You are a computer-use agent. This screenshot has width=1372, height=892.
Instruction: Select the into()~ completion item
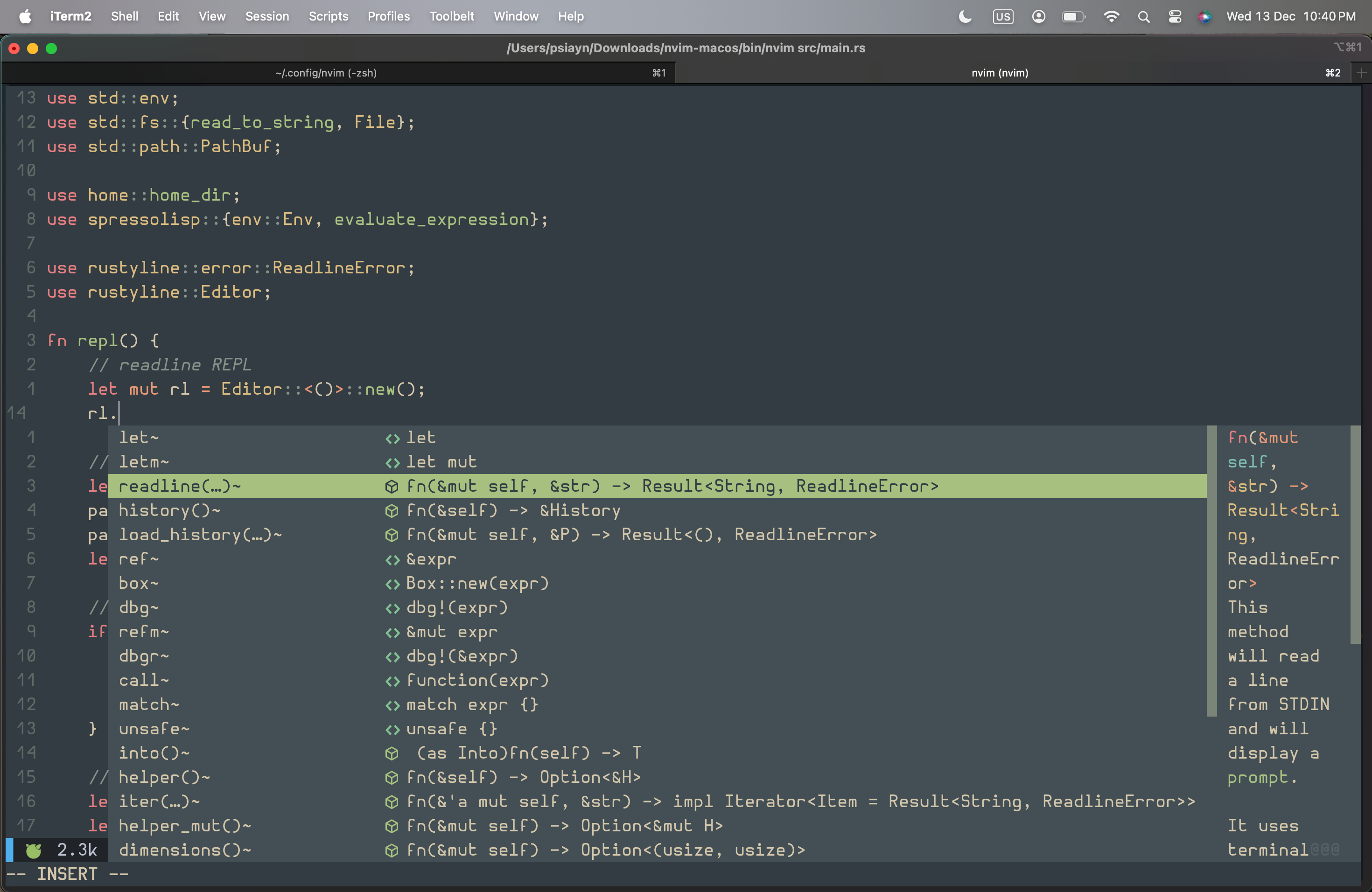(x=657, y=753)
